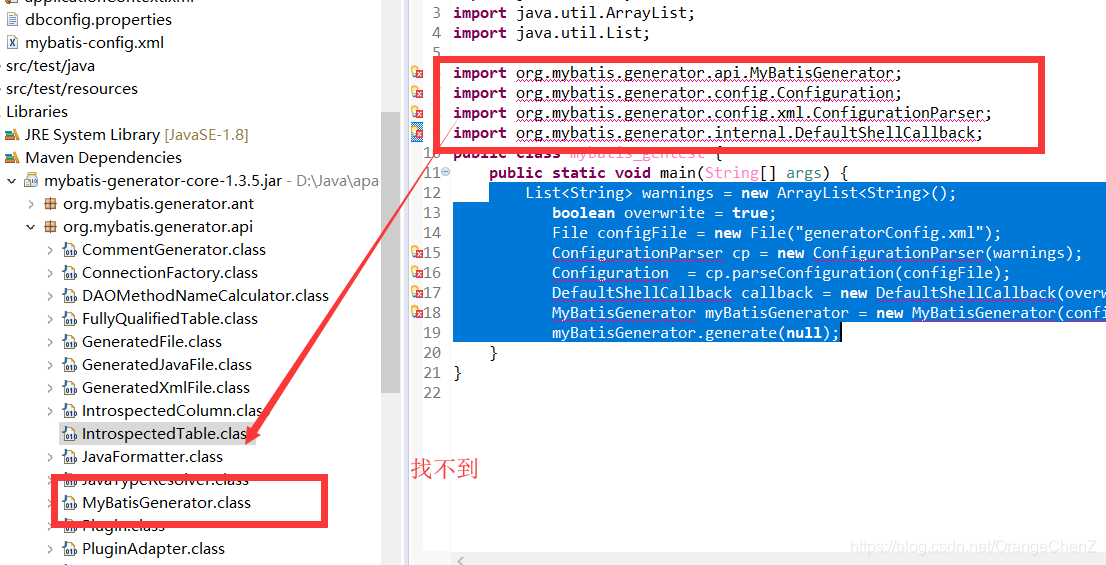
Task: Select the dbconfig.properties file
Action: click(x=98, y=20)
